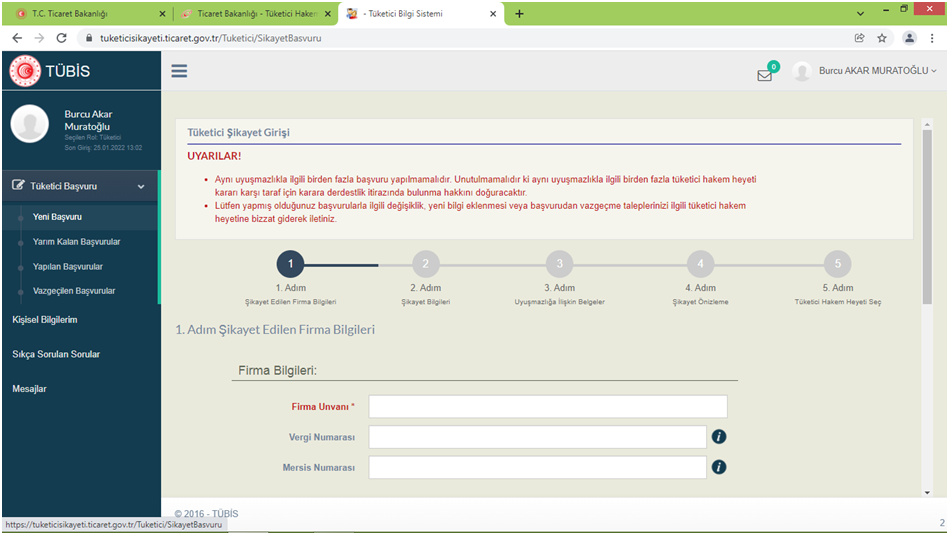This screenshot has width=949, height=535.
Task: Select Yapılan Başvurular in sidebar
Action: (x=67, y=267)
